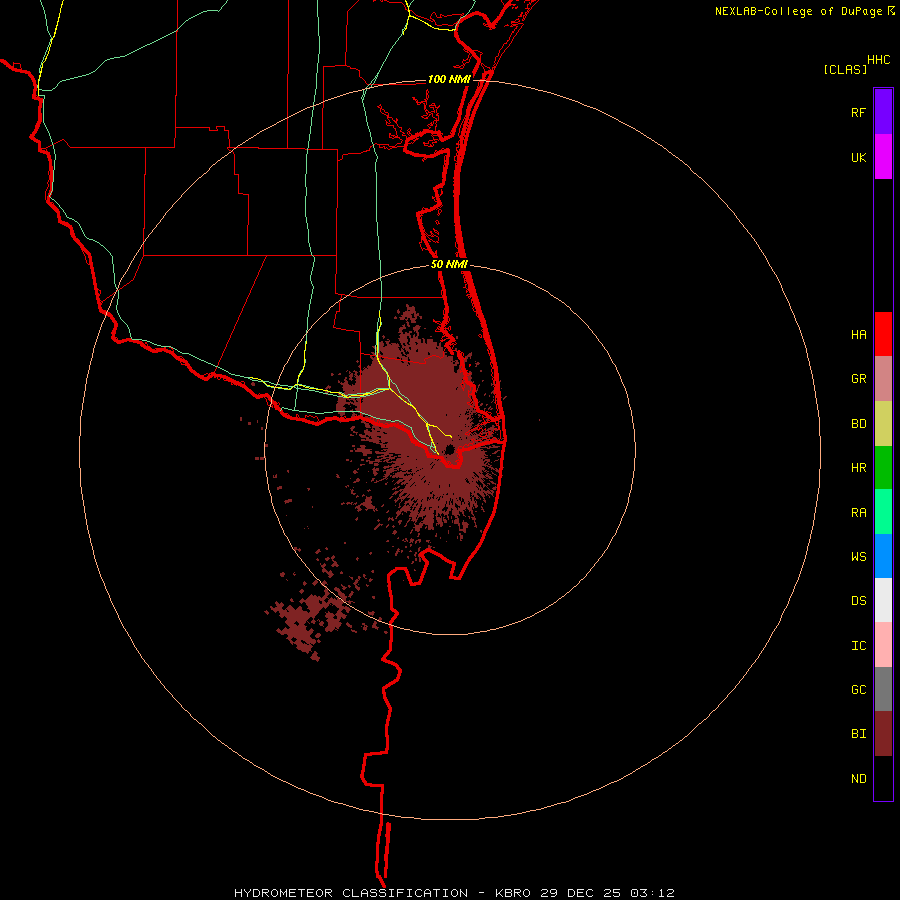Click the RA legend label
The image size is (900, 900).
(x=858, y=513)
